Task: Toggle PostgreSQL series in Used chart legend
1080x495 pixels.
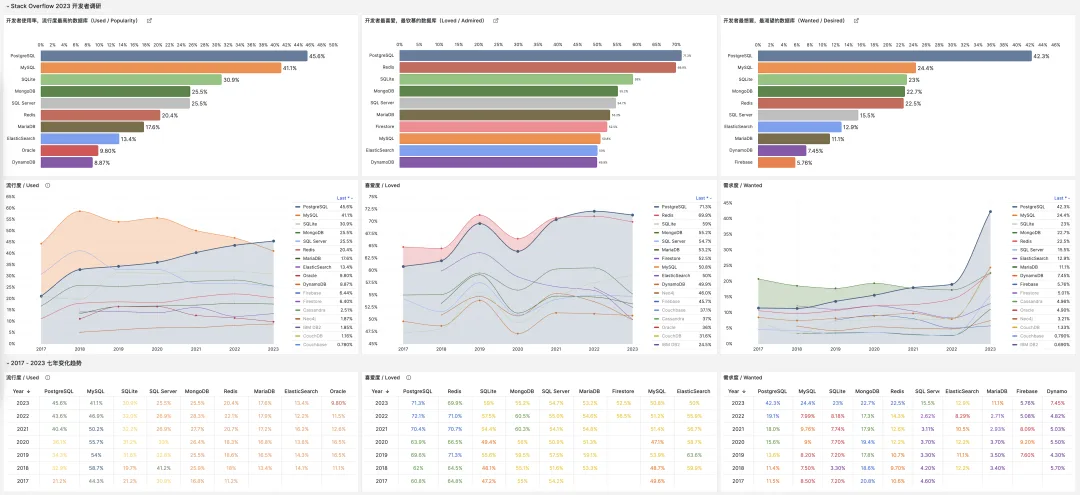Action: (x=317, y=207)
